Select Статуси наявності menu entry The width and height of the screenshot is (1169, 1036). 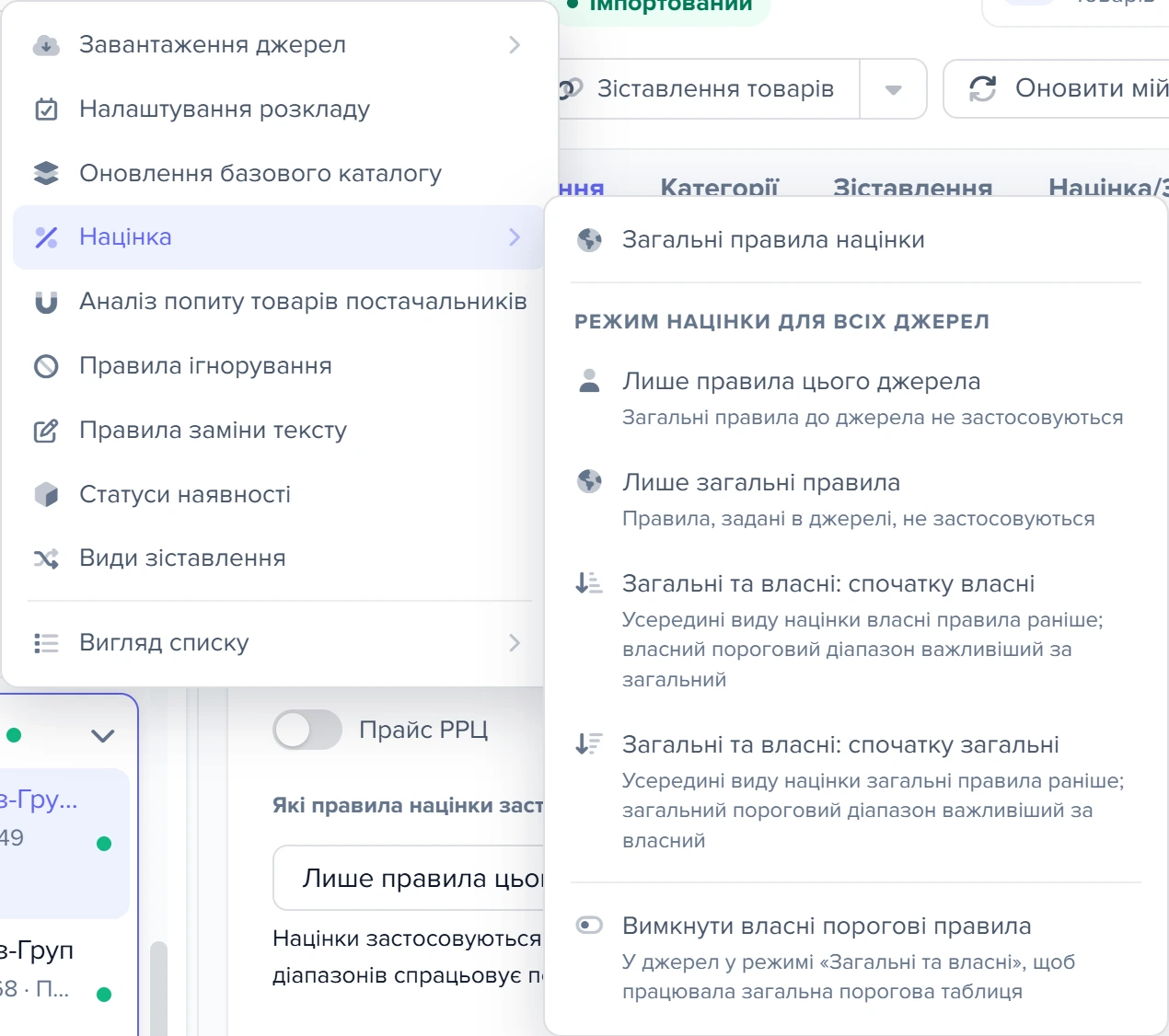tap(279, 495)
